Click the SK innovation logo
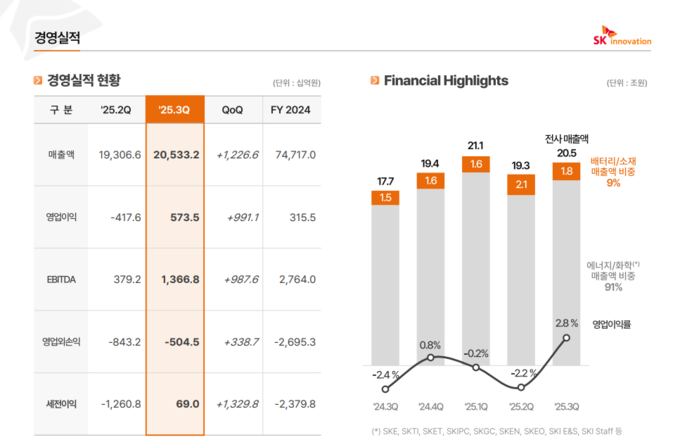This screenshot has width=680, height=447. point(622,39)
